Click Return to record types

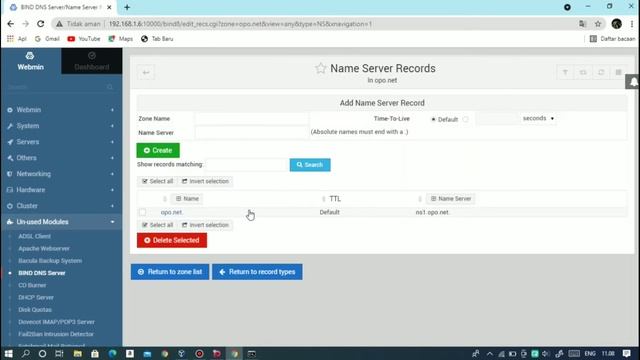coord(257,272)
